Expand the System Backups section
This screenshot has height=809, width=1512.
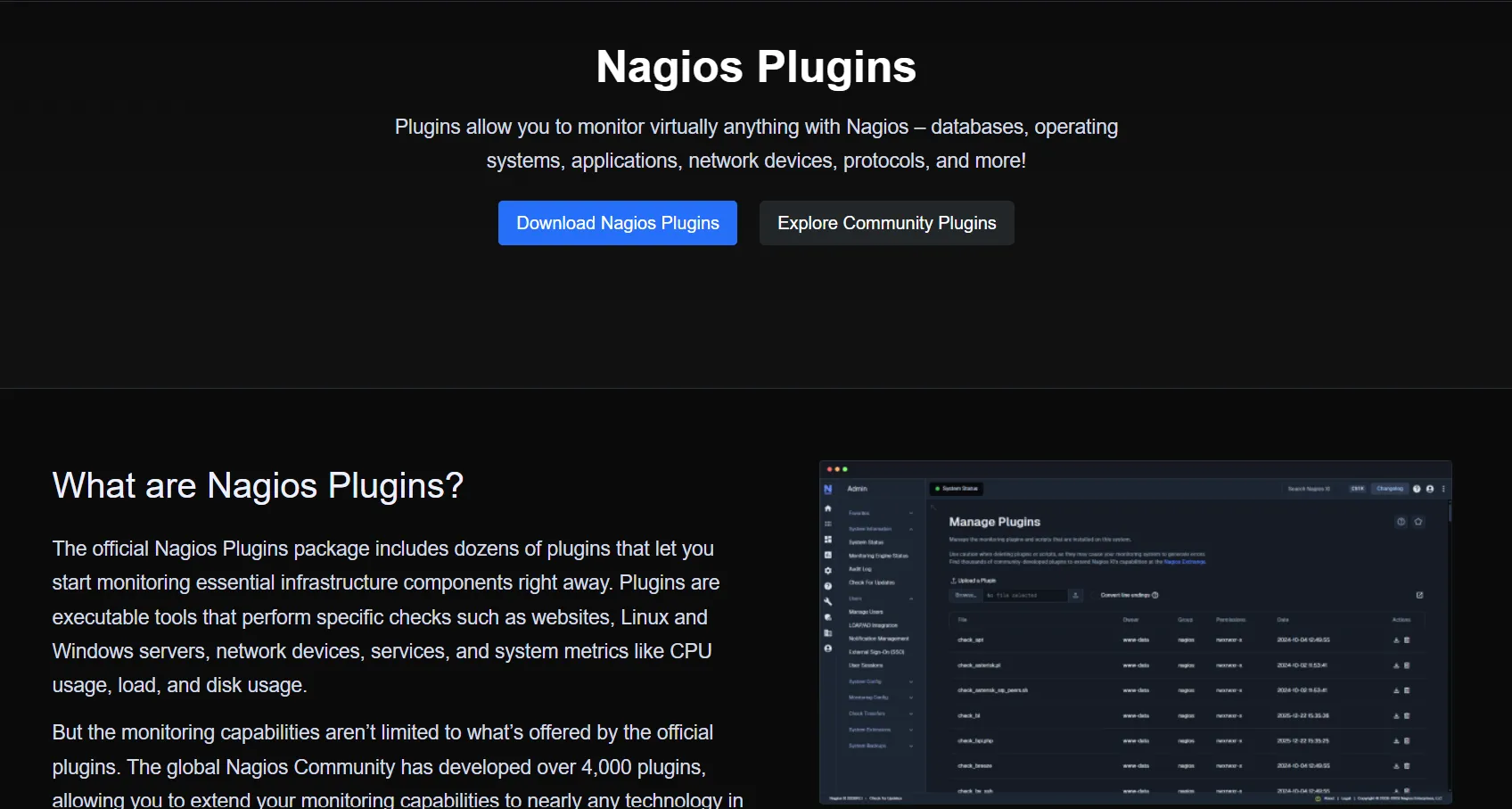(x=880, y=746)
